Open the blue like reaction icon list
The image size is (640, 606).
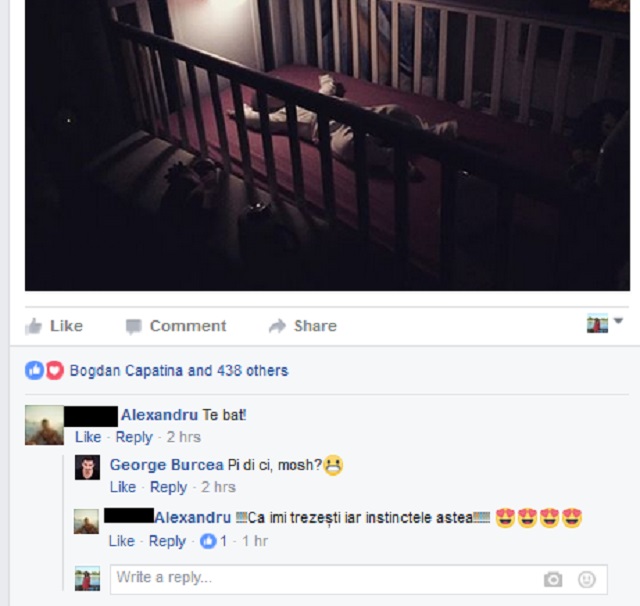click(x=35, y=371)
